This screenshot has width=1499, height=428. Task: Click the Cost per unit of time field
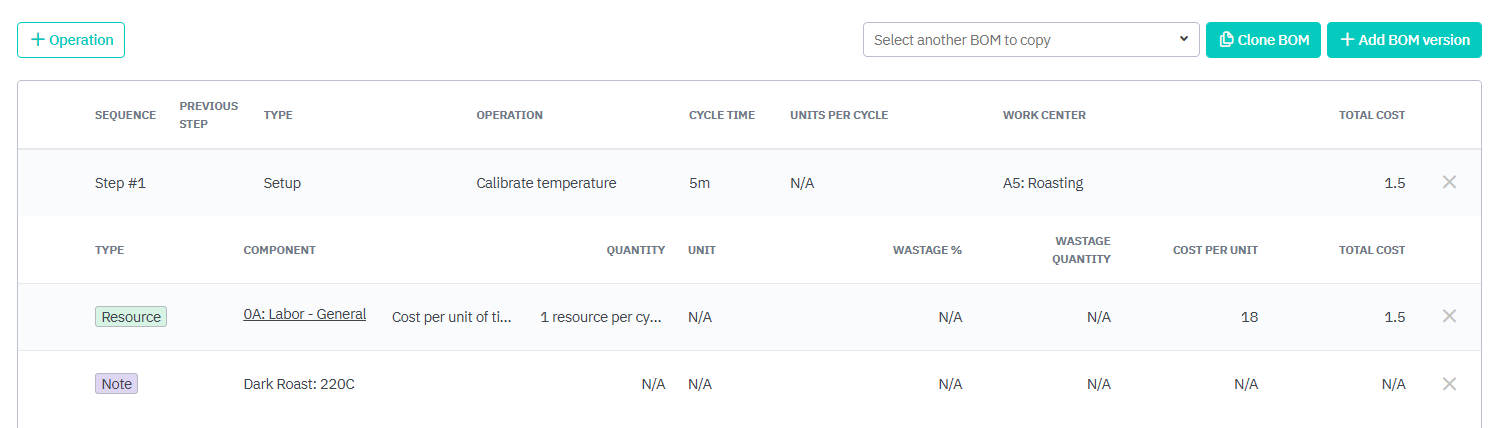[451, 317]
